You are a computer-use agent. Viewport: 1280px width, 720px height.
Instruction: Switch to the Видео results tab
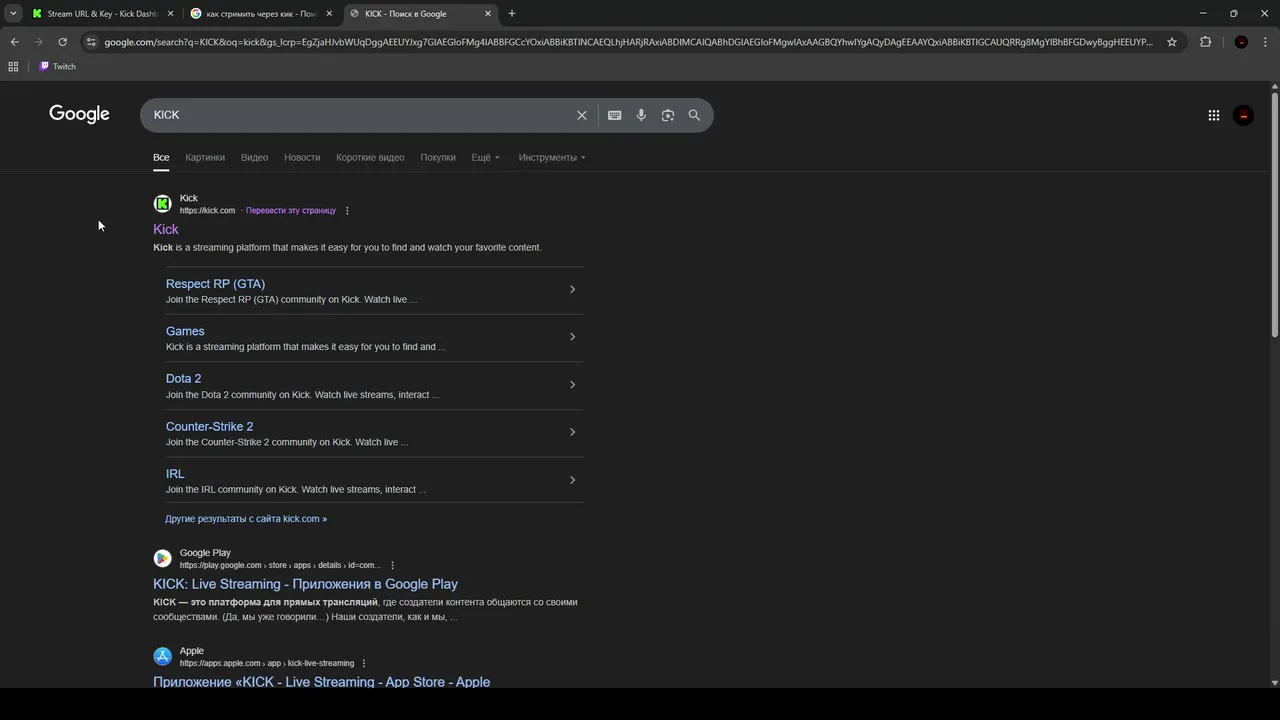click(x=254, y=157)
